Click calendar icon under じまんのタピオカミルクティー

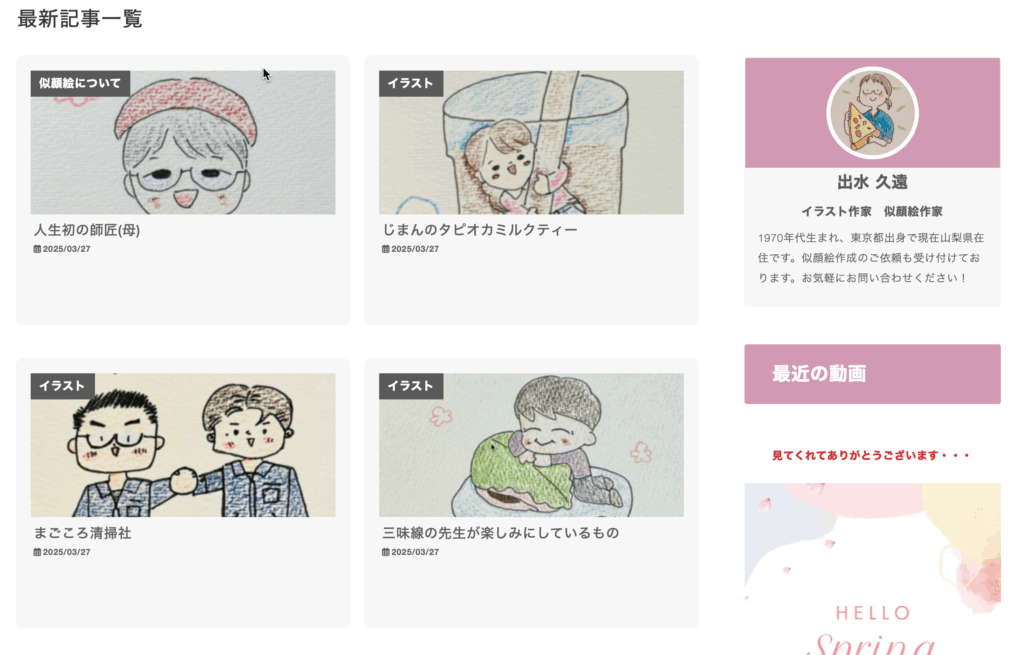(385, 249)
